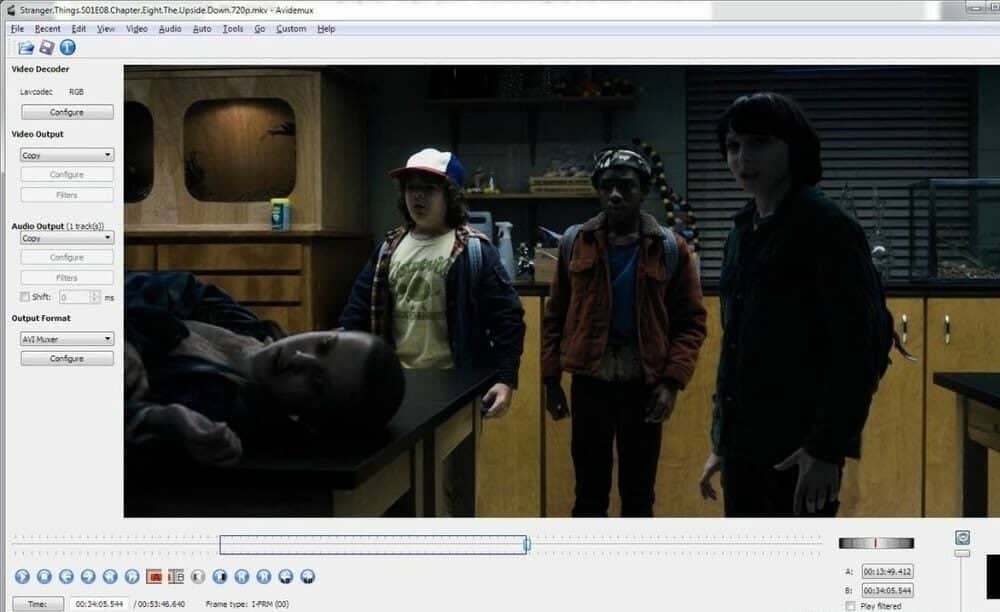Click the Time button

[x=38, y=604]
